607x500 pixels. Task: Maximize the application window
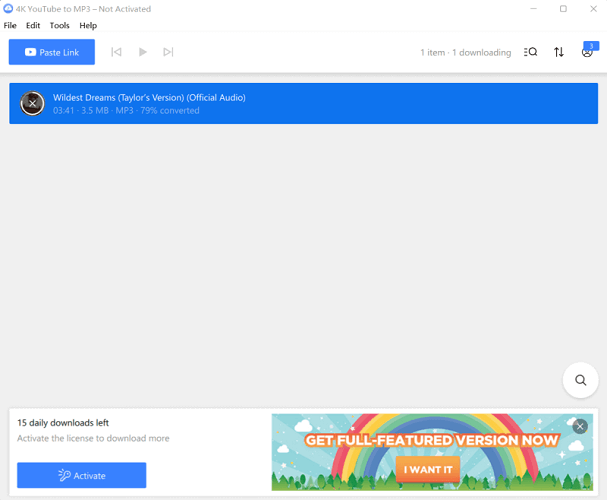(x=563, y=9)
